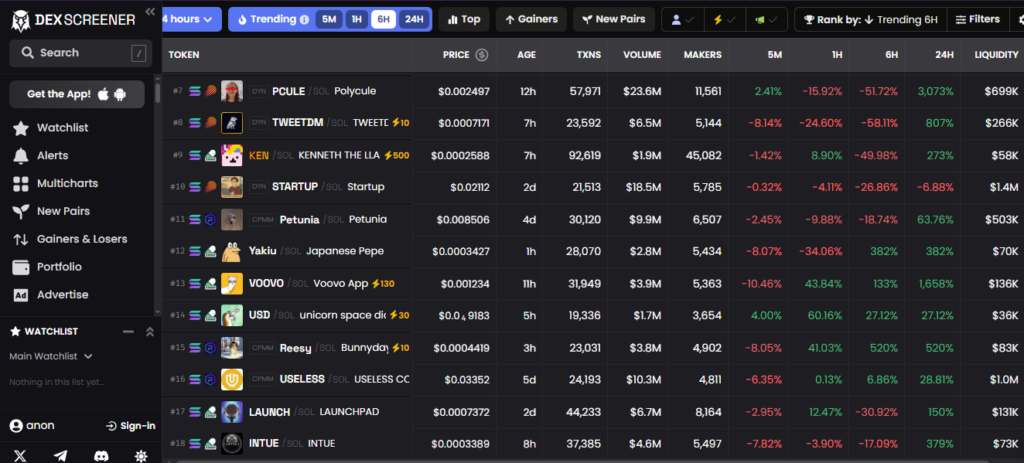Toggle the green megaphone ads filter
The image size is (1024, 463).
[764, 19]
